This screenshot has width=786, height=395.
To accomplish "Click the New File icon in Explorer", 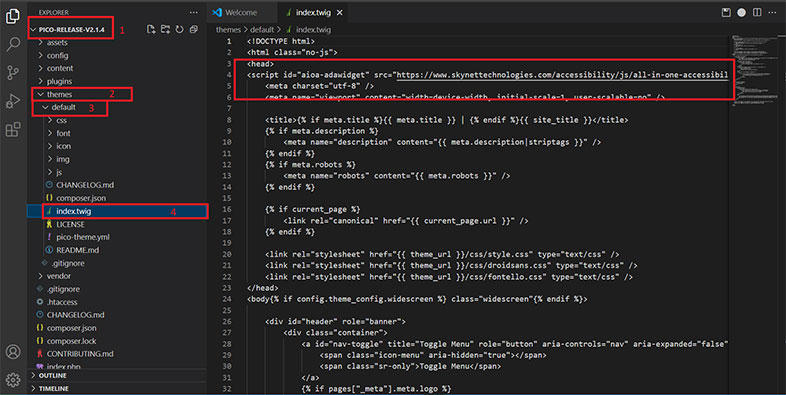I will tap(151, 30).
